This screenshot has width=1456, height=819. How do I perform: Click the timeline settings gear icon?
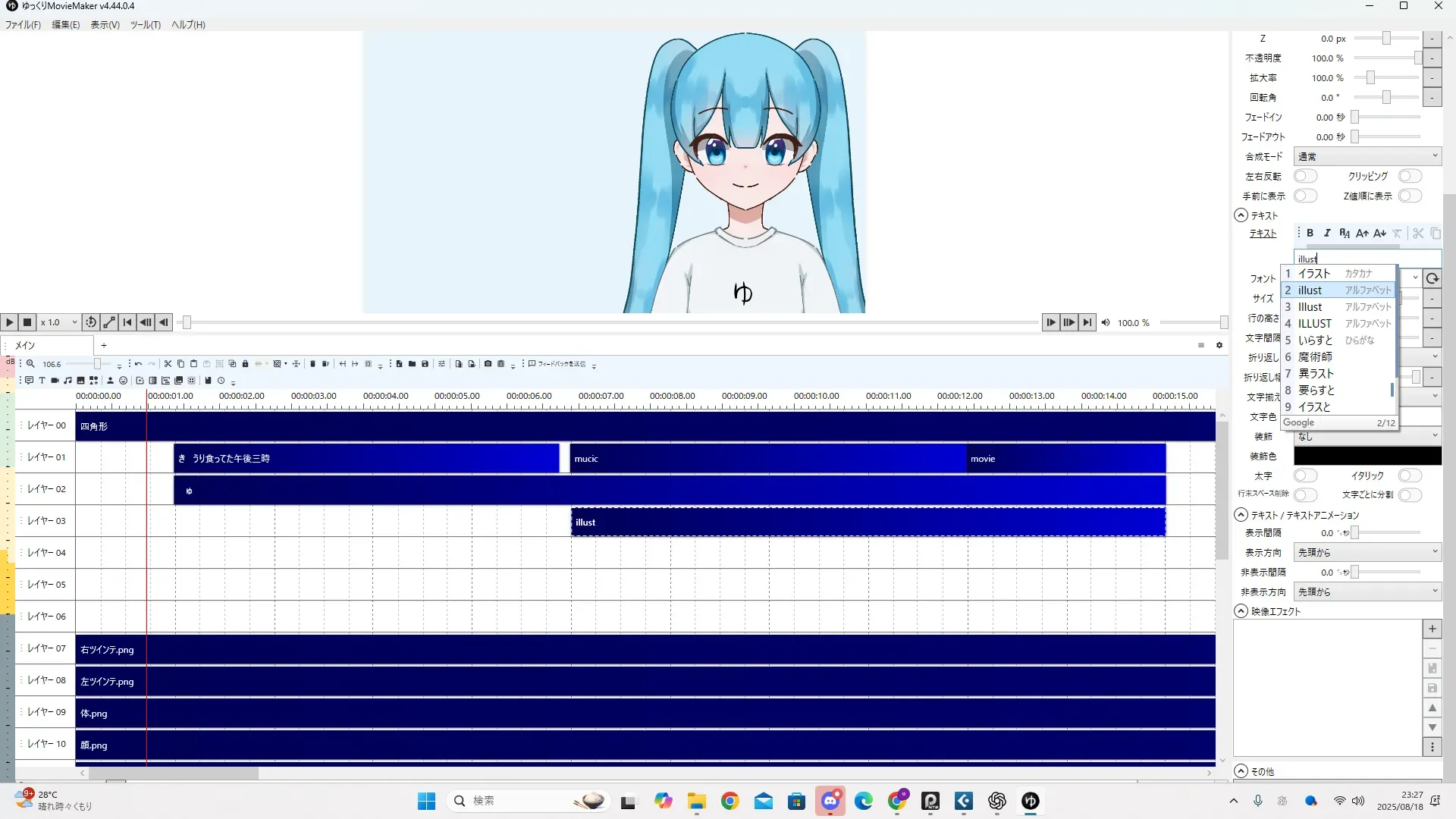coord(1219,345)
